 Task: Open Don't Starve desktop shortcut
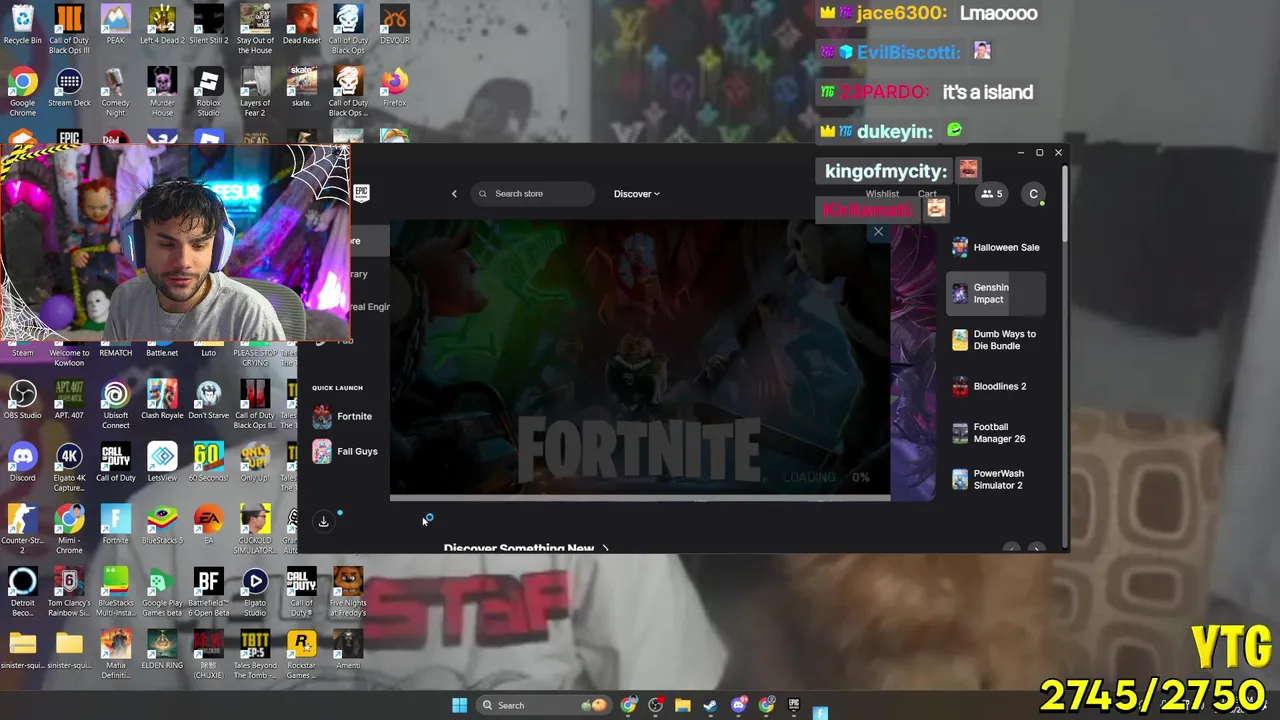click(x=208, y=400)
